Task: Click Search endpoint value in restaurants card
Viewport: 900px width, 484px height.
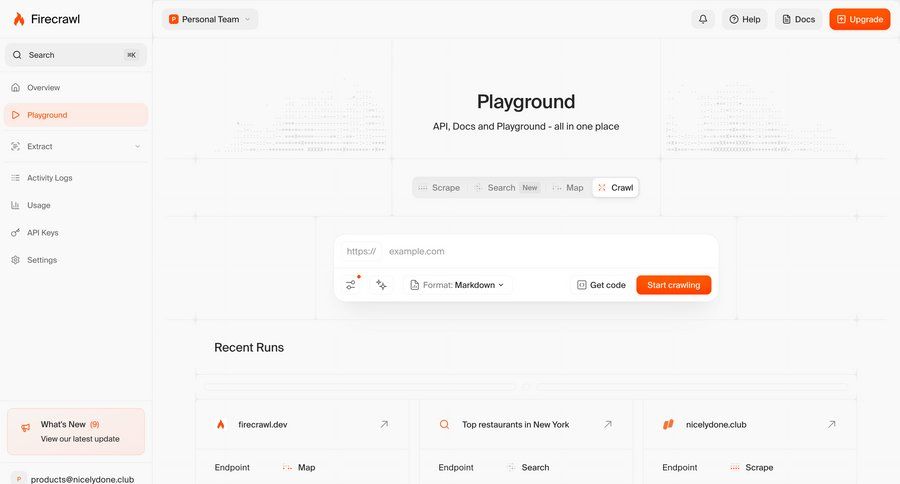Action: 528,467
